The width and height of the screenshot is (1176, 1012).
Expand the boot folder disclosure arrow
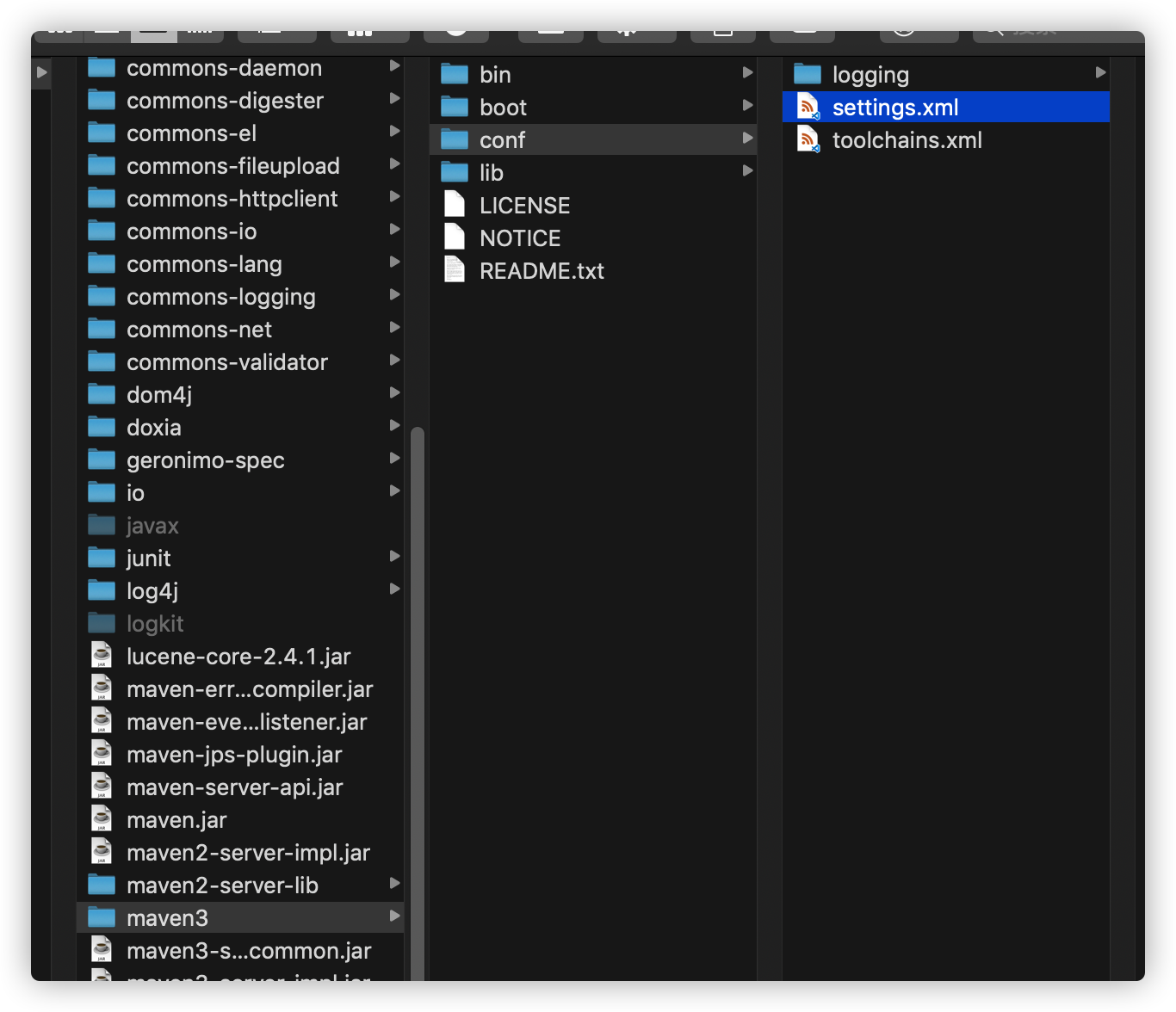click(746, 105)
